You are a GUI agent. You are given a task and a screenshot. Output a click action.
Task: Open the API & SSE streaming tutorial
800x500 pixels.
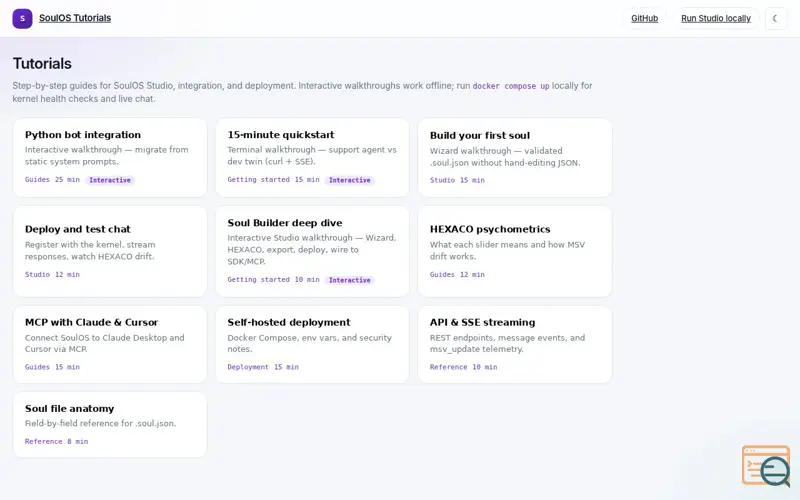(515, 344)
